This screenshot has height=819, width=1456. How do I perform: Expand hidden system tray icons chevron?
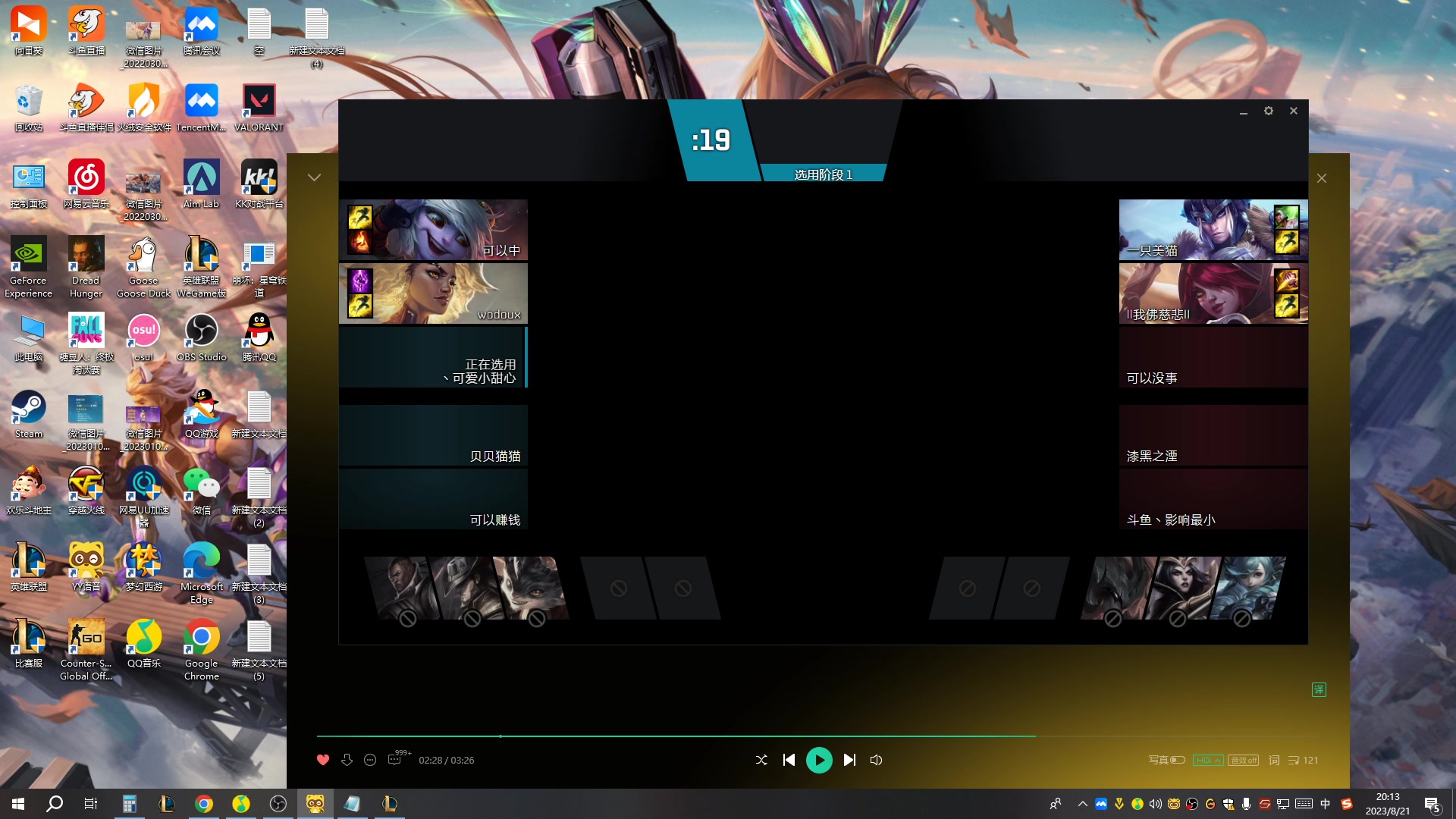click(1082, 804)
